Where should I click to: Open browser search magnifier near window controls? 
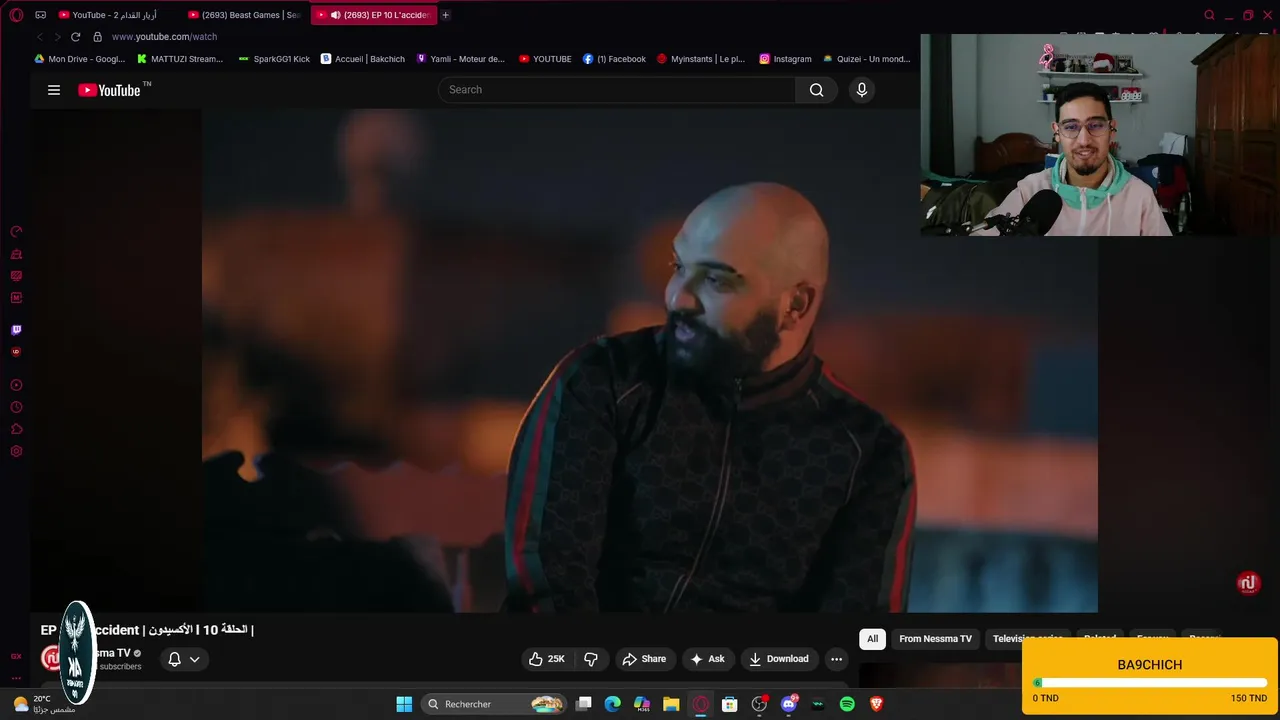click(x=1209, y=15)
